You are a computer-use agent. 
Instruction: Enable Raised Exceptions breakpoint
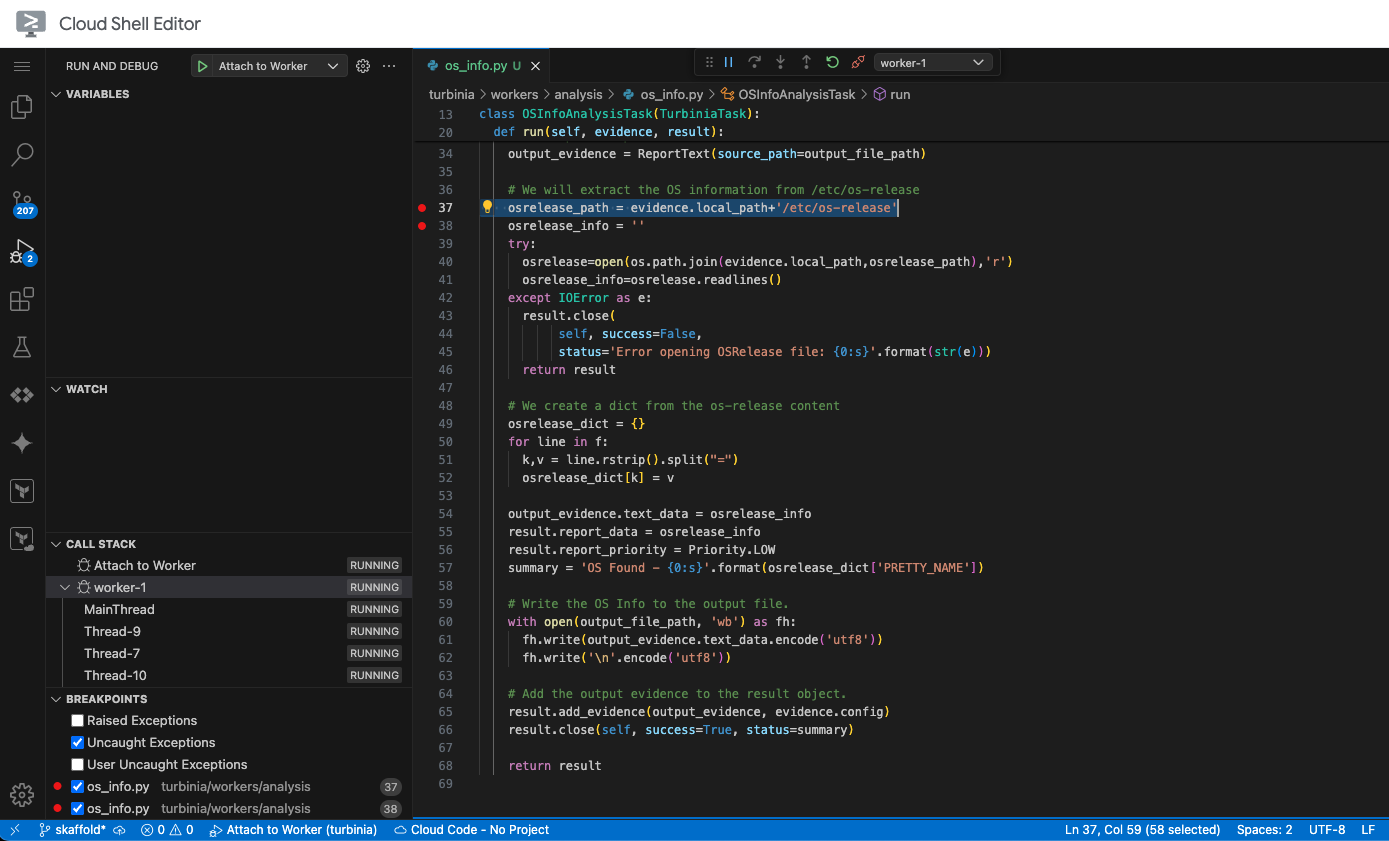click(x=77, y=720)
